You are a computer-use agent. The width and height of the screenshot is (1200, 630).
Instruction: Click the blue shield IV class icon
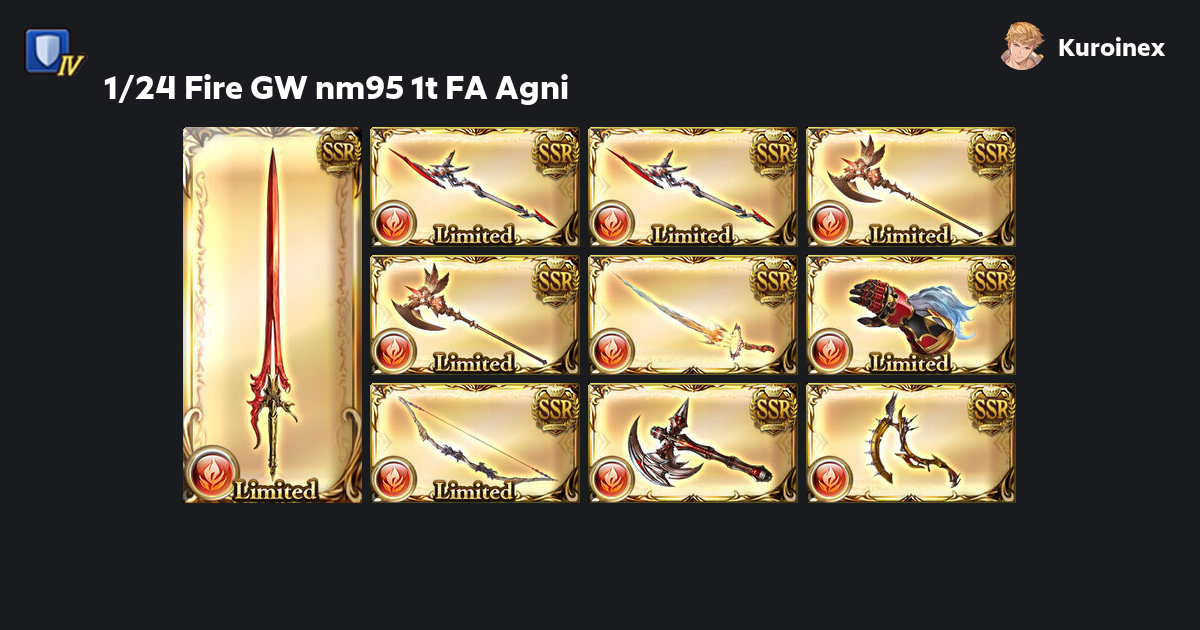(53, 51)
